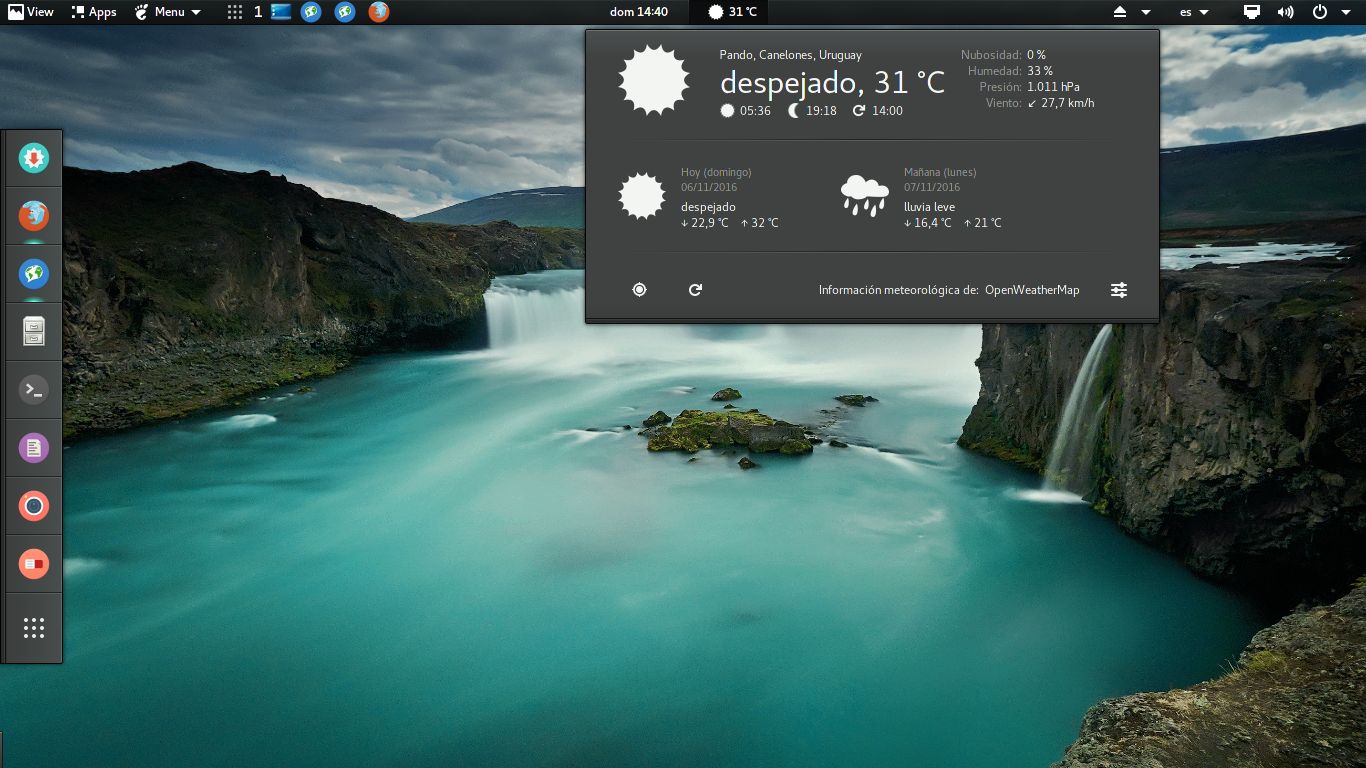This screenshot has height=768, width=1366.
Task: Open the purple text editor dock icon
Action: 34,448
